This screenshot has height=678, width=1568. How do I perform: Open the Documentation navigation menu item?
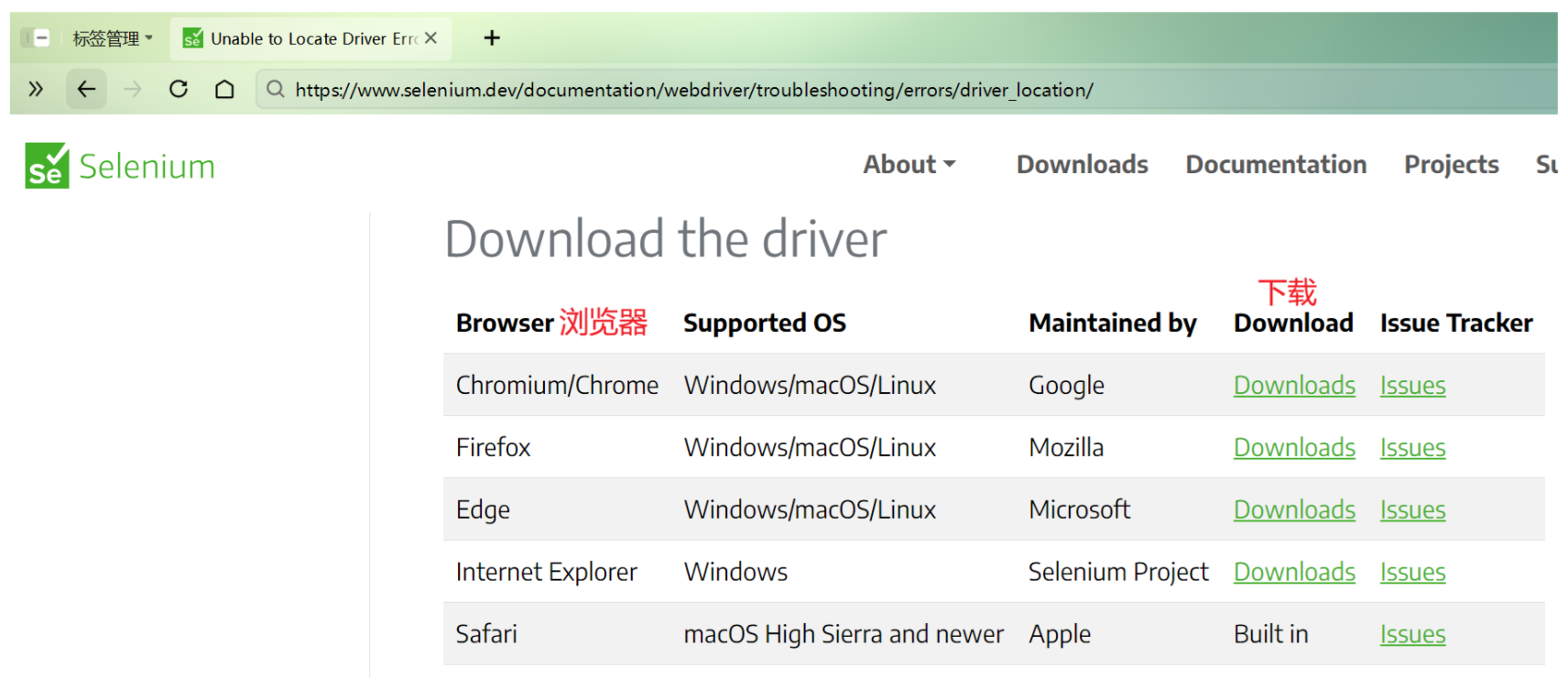[x=1276, y=165]
